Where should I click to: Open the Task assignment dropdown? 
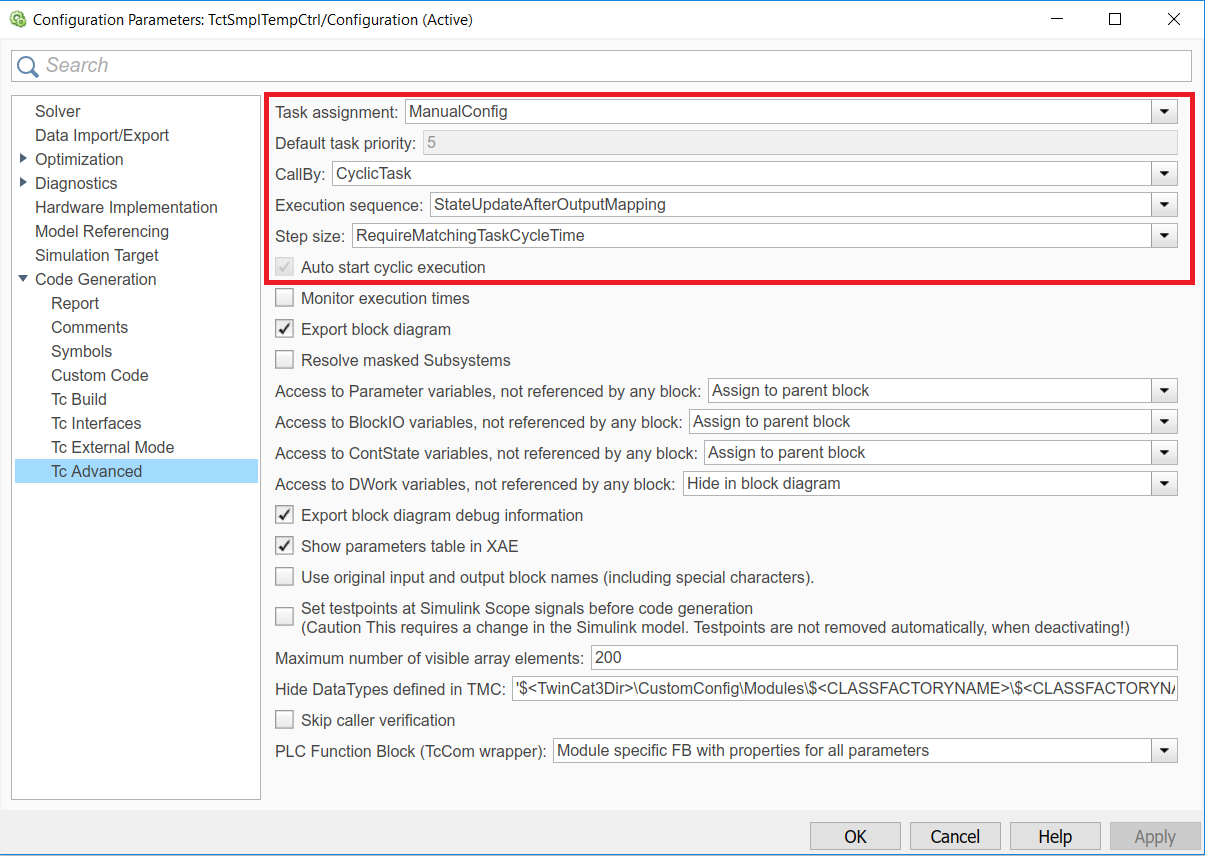tap(1164, 111)
